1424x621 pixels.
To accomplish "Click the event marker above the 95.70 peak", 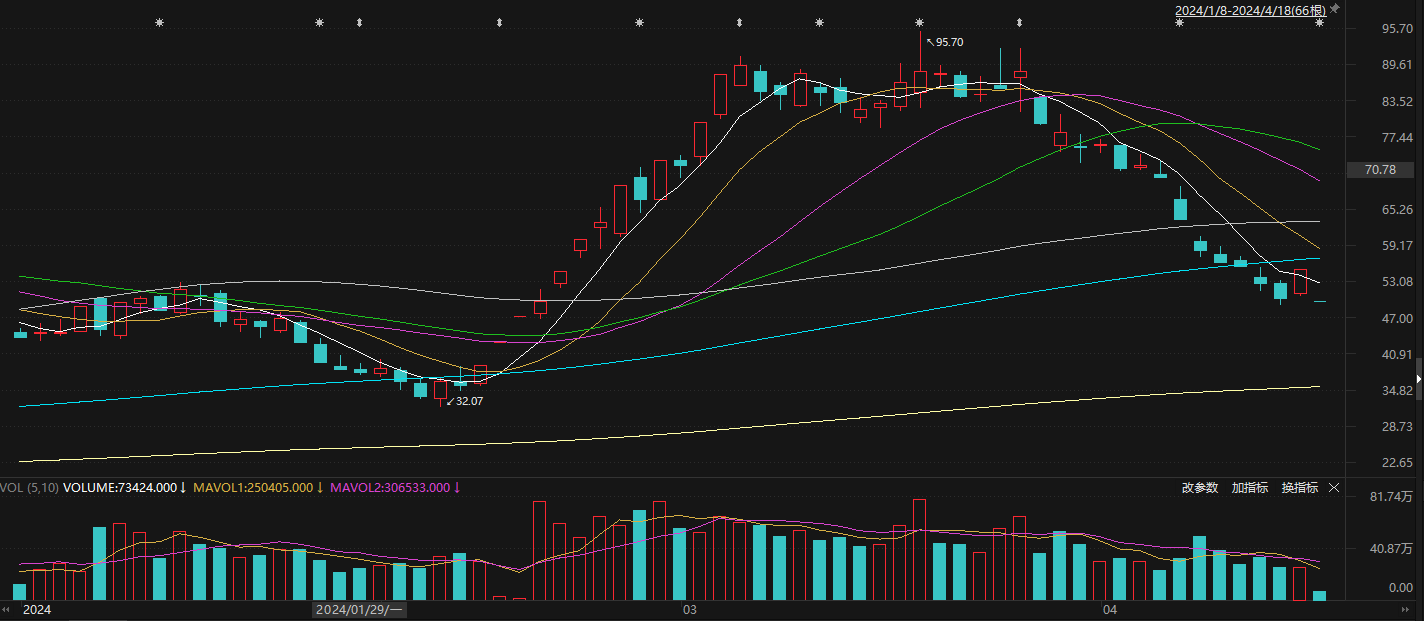I will tap(919, 22).
